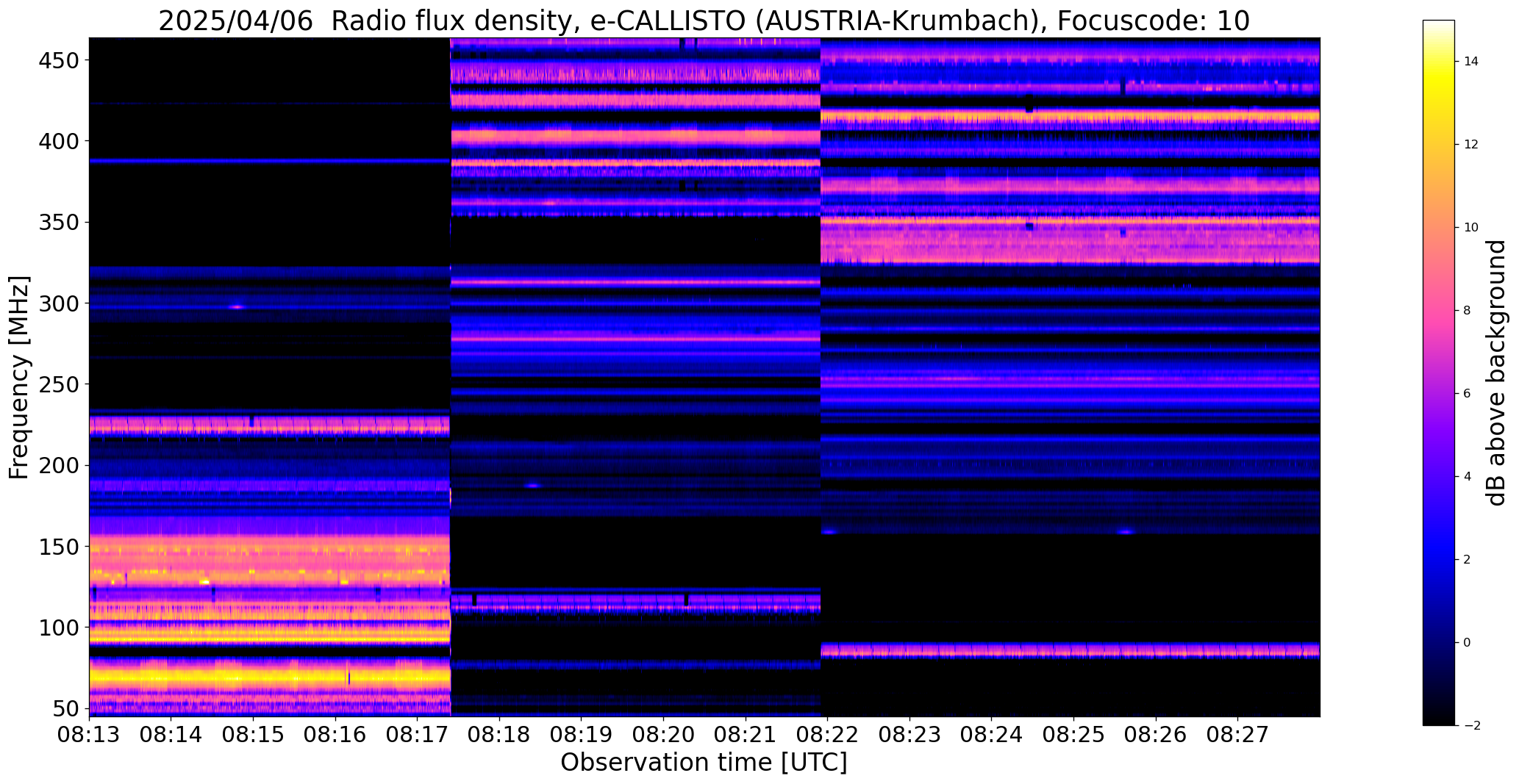
Task: Click the small pink spot near 187 MHz at 08:18
Action: click(533, 486)
